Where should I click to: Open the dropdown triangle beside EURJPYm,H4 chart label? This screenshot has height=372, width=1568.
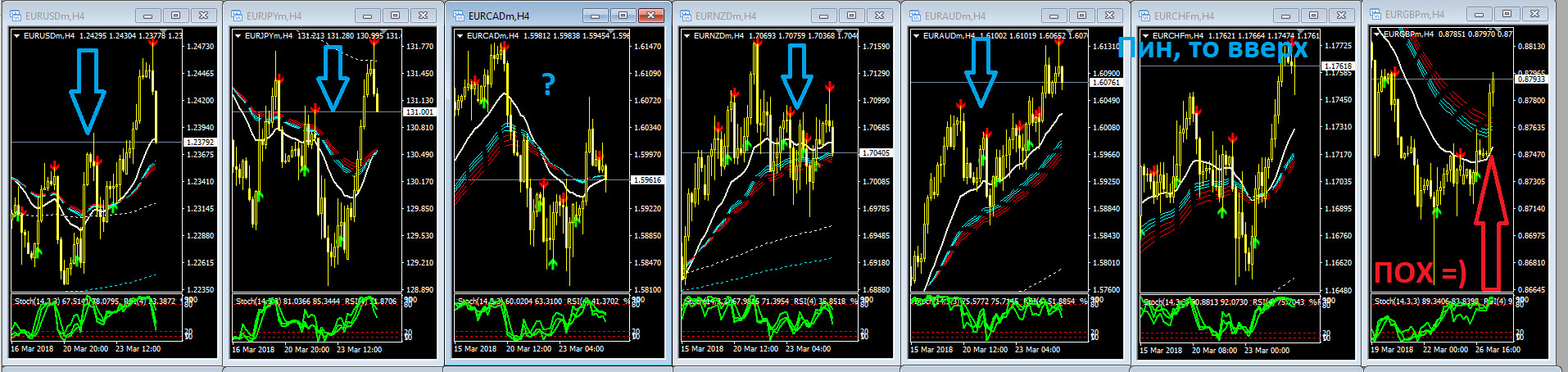click(238, 36)
